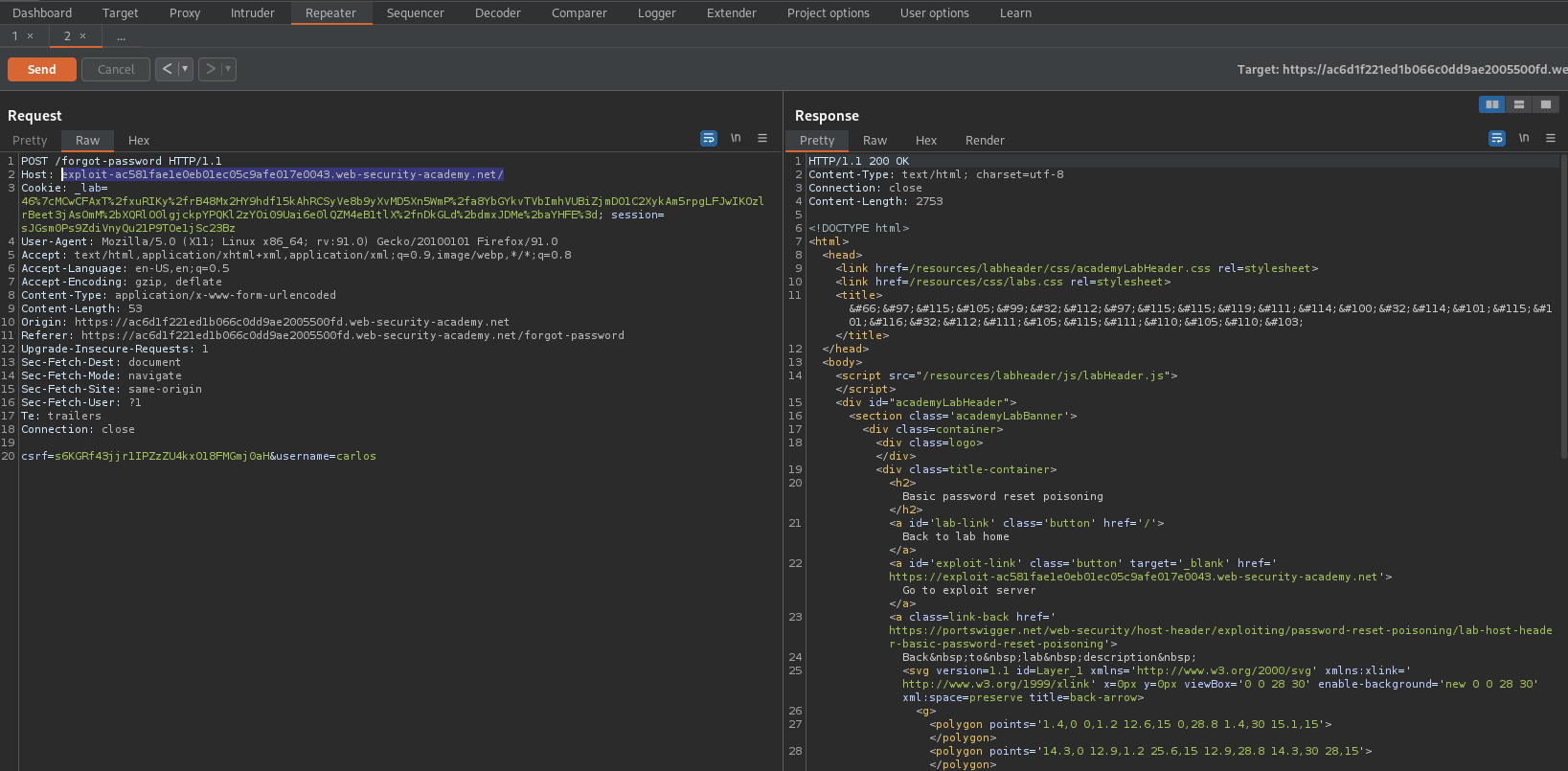
Task: Click 'Basic password reset poisoning' heading text
Action: pos(1003,496)
